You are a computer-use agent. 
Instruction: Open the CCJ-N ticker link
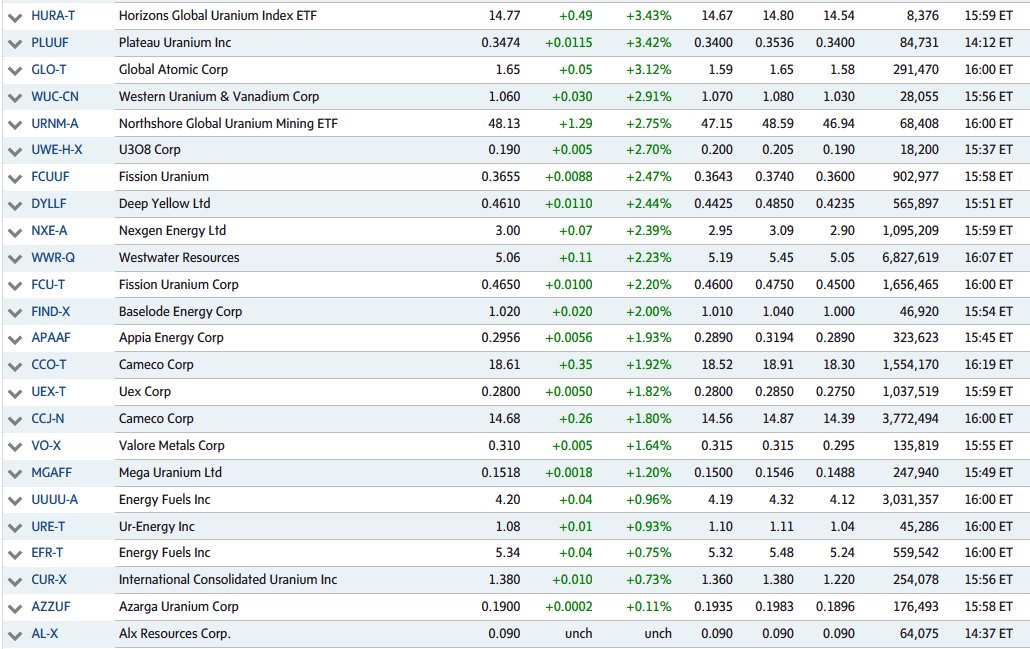pos(48,418)
